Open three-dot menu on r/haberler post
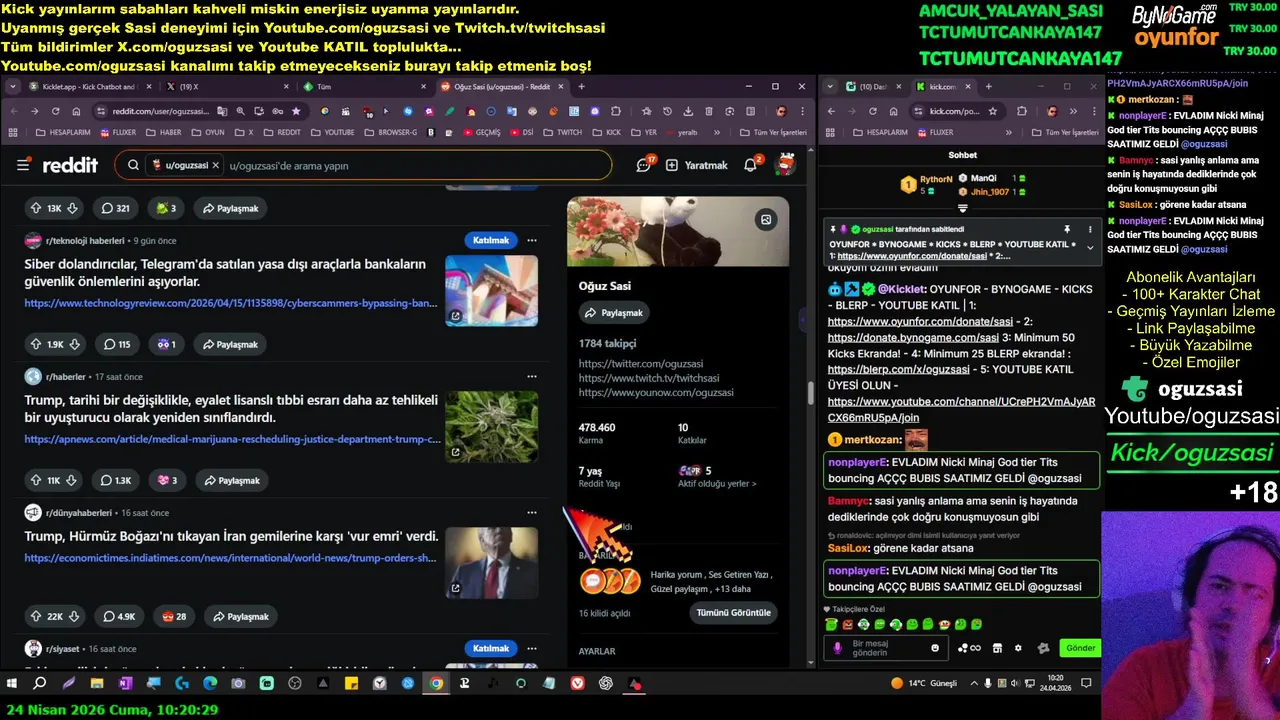Screen dimensions: 1280x720 [x=532, y=376]
